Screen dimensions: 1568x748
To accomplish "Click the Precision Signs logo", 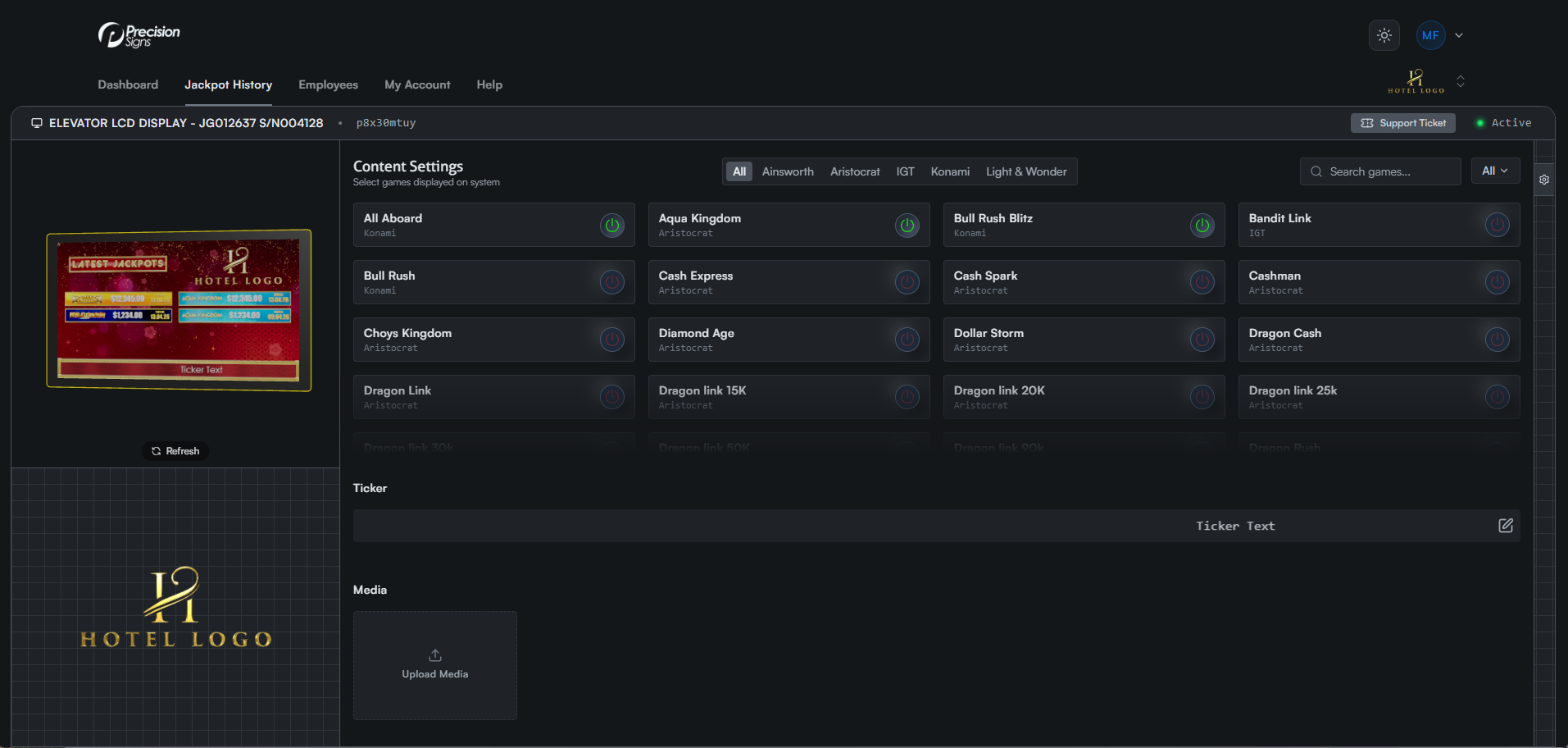I will click(x=138, y=34).
